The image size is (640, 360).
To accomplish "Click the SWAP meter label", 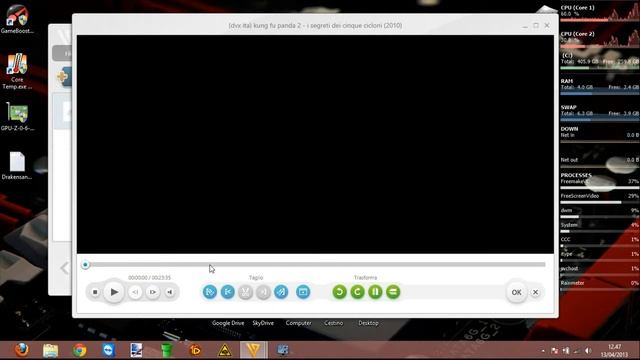I will [569, 107].
